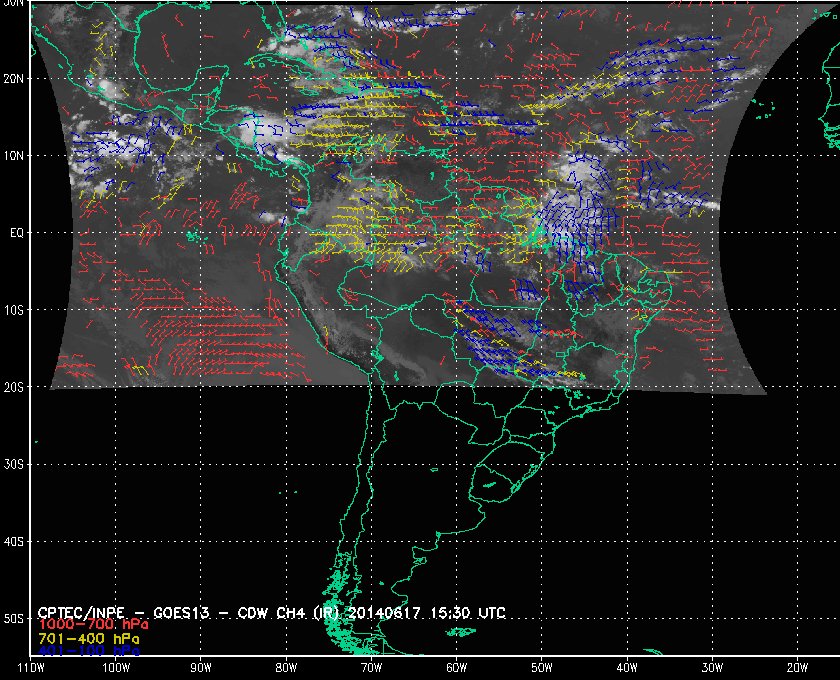This screenshot has height=680, width=840.
Task: Click the 80W longitude label
Action: 286,668
